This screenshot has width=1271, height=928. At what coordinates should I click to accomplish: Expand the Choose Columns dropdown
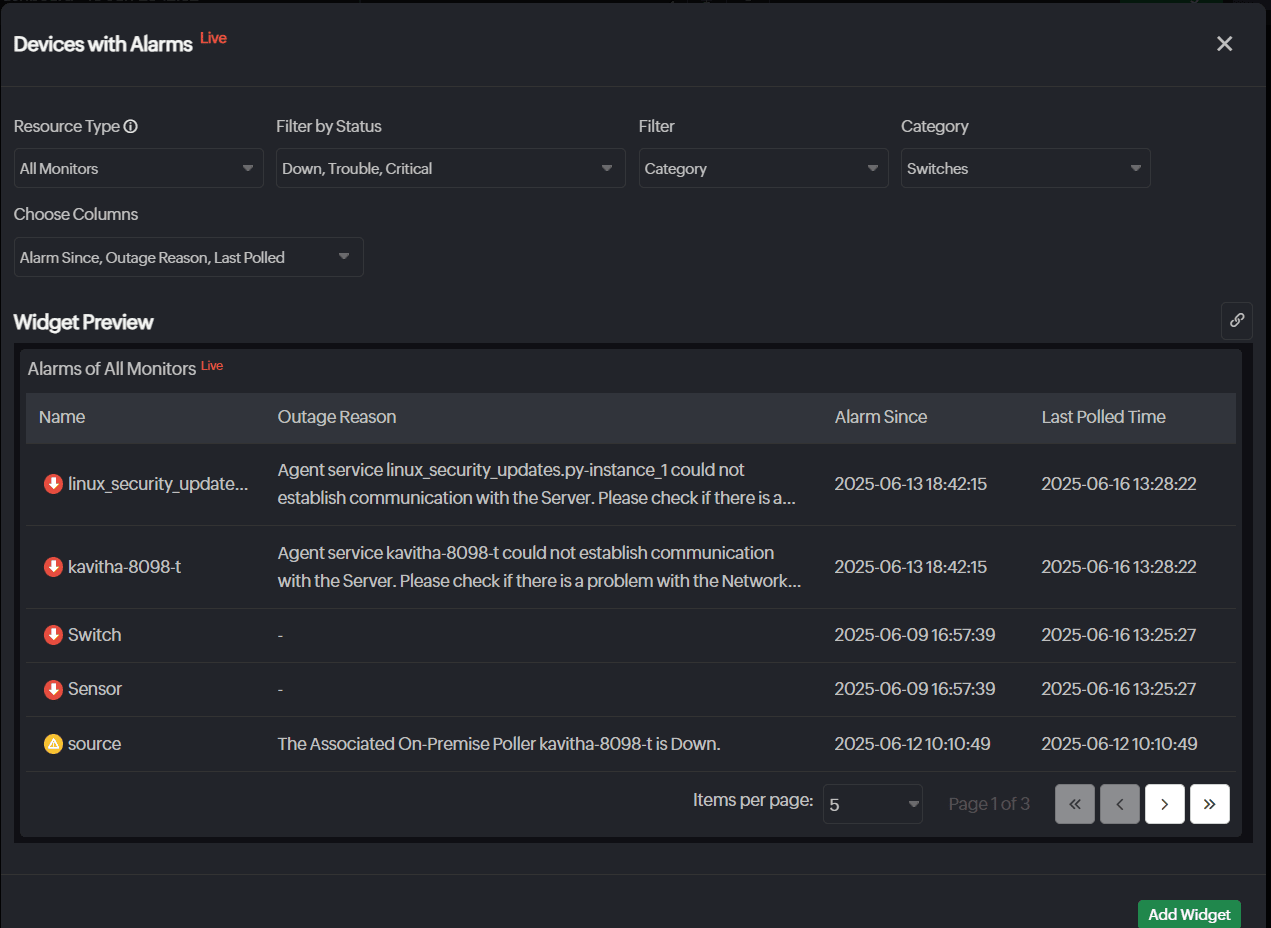[x=188, y=258]
